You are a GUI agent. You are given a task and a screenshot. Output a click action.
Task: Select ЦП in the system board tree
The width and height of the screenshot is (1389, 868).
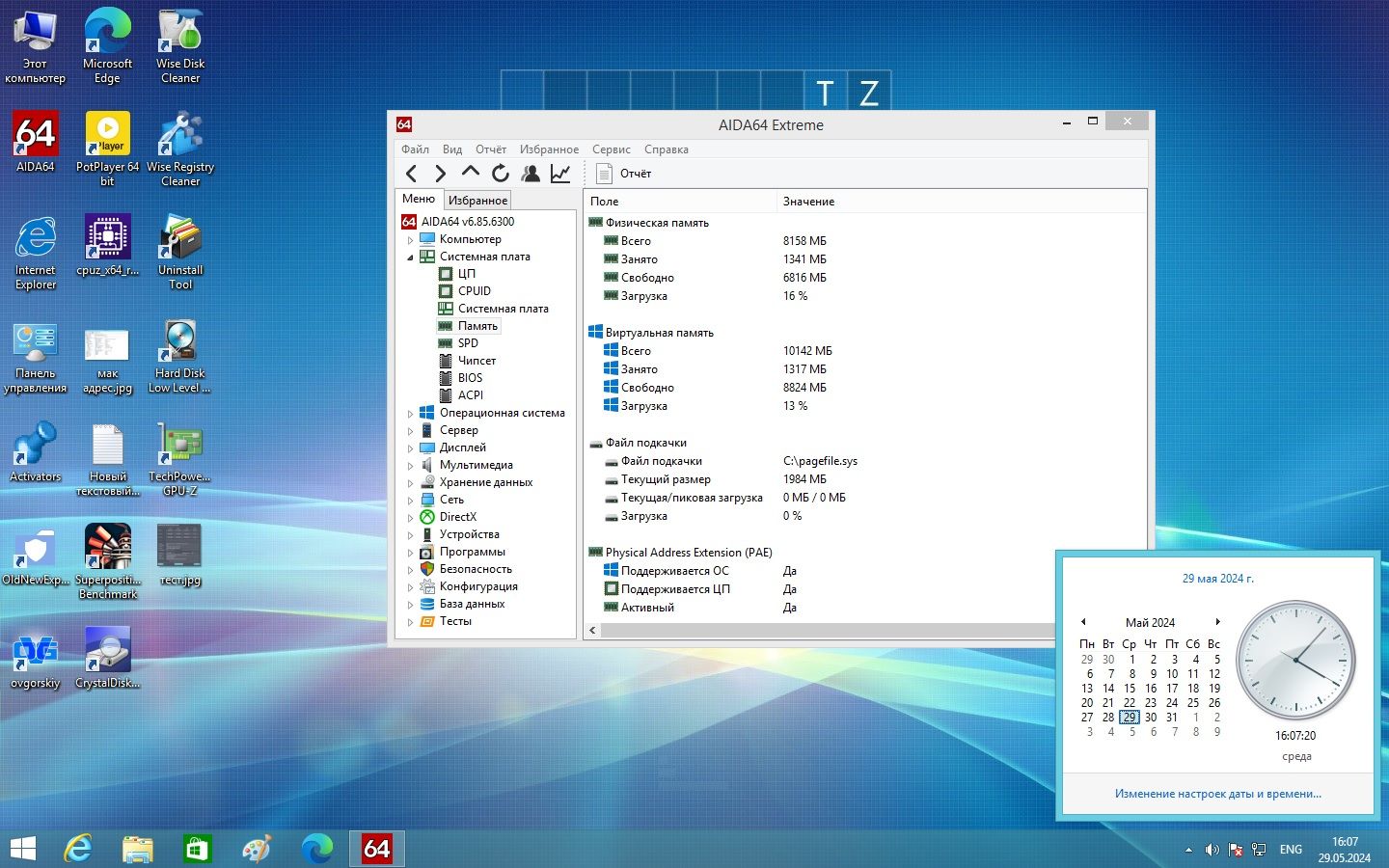point(467,274)
